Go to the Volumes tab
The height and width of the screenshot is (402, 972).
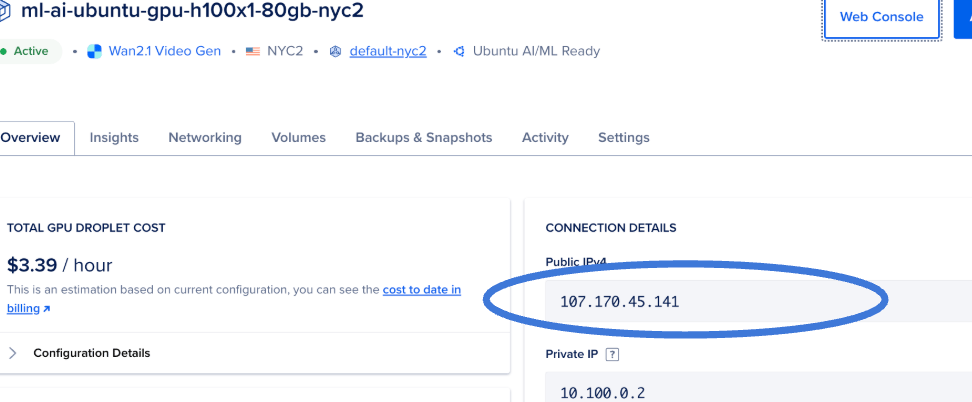(298, 138)
